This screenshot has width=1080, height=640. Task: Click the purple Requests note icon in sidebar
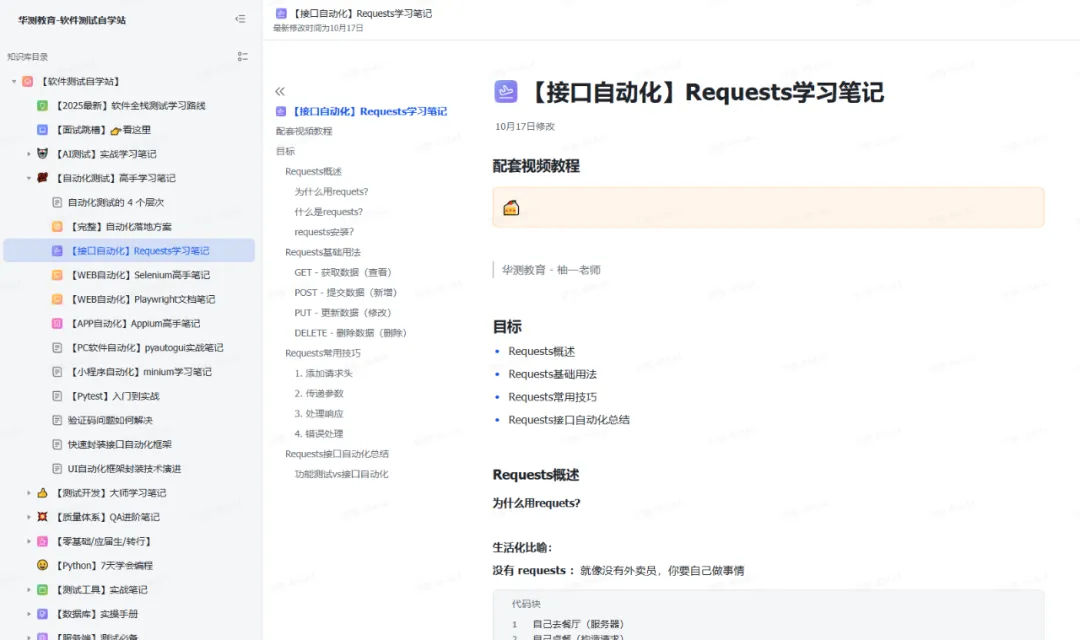point(57,250)
